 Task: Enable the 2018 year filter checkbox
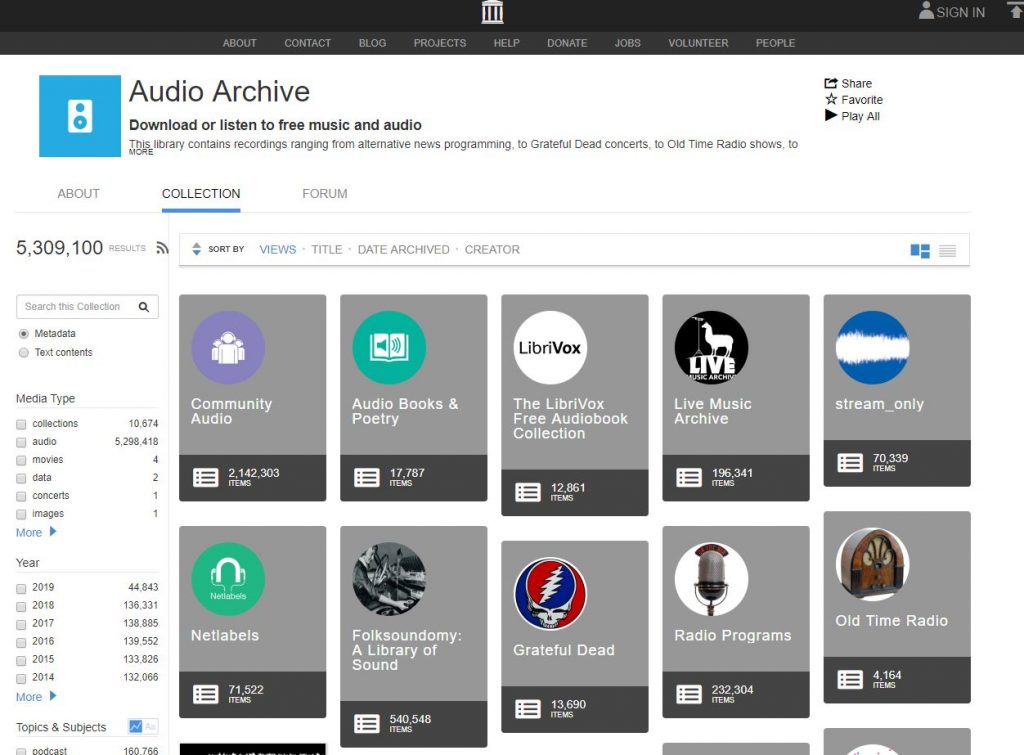click(22, 606)
